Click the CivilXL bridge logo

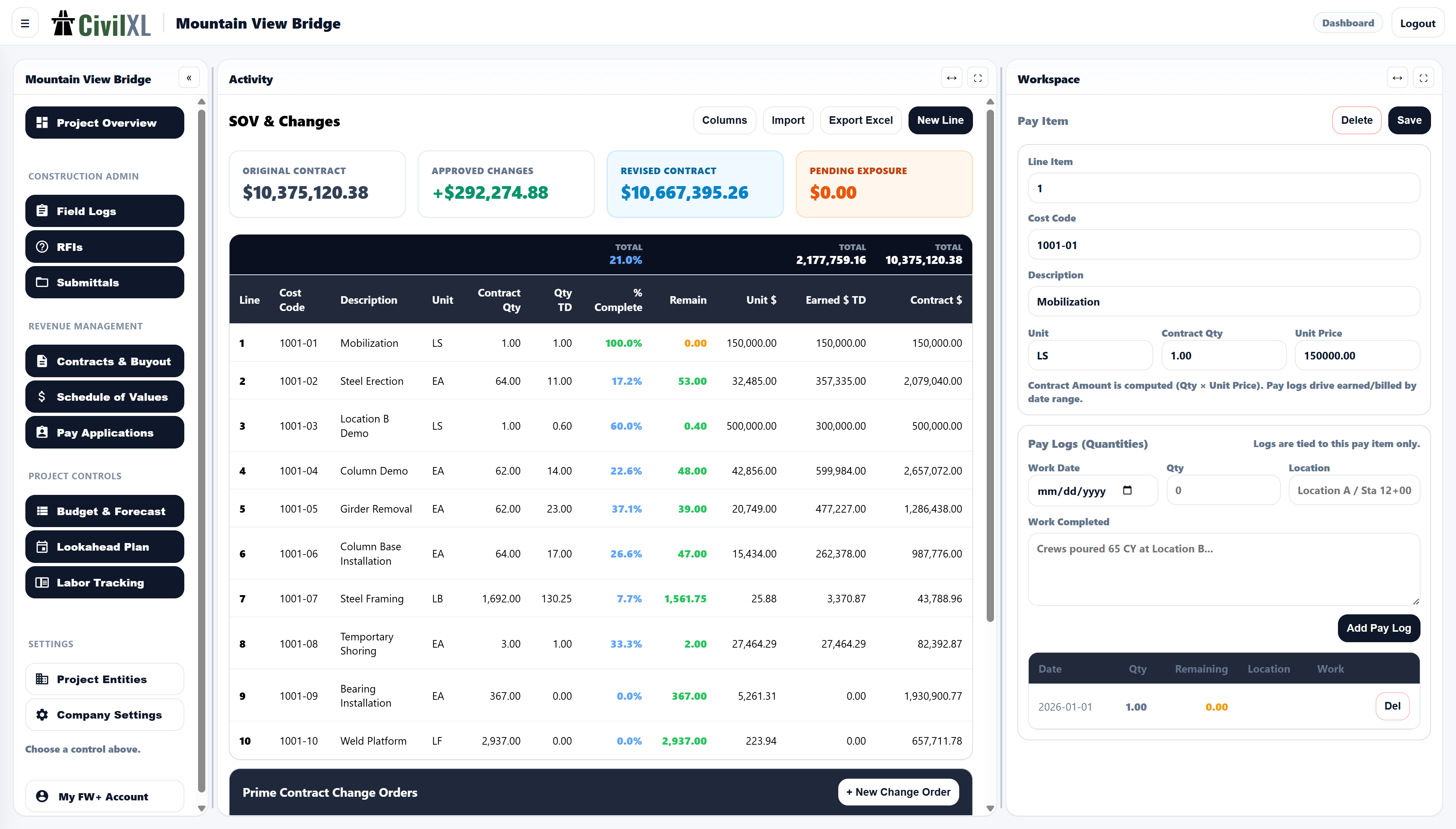click(101, 23)
